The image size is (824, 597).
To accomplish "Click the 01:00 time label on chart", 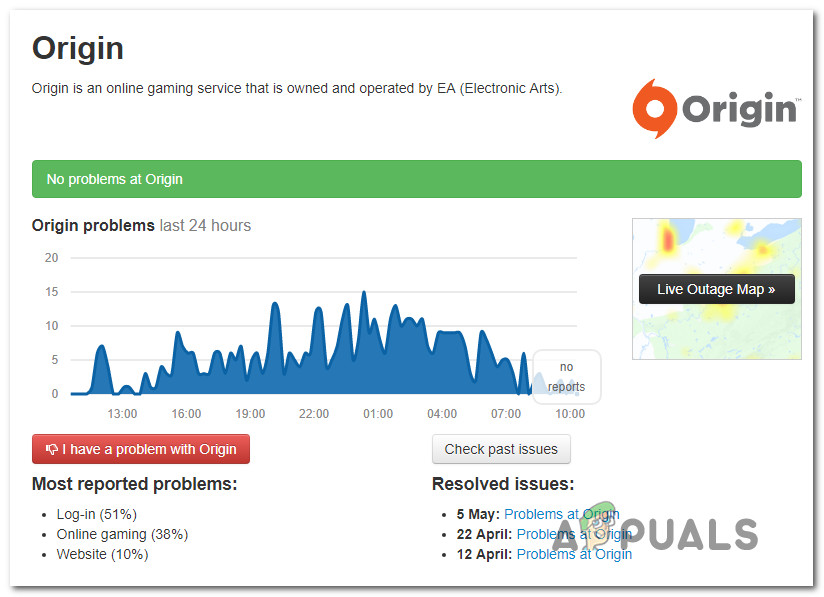I will 378,414.
